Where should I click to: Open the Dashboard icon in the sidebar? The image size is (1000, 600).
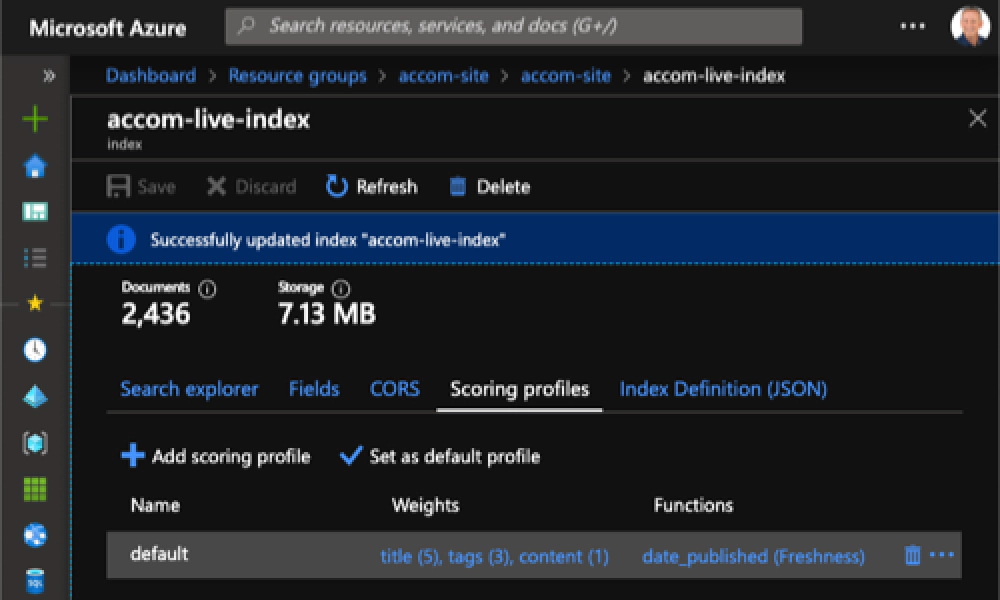coord(34,211)
